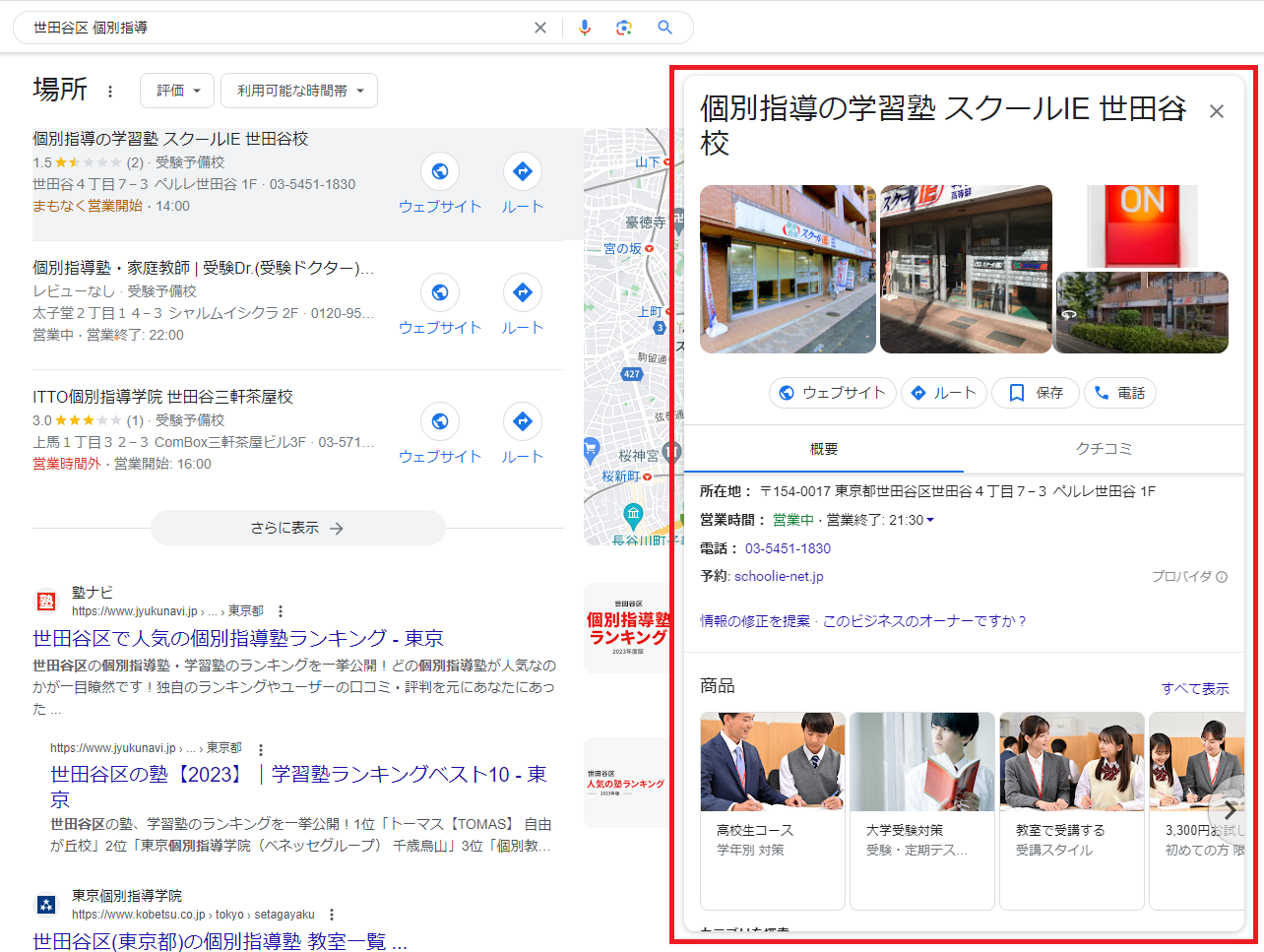Open the 教室で受講する product card
Image resolution: width=1264 pixels, height=952 pixels.
(1072, 810)
